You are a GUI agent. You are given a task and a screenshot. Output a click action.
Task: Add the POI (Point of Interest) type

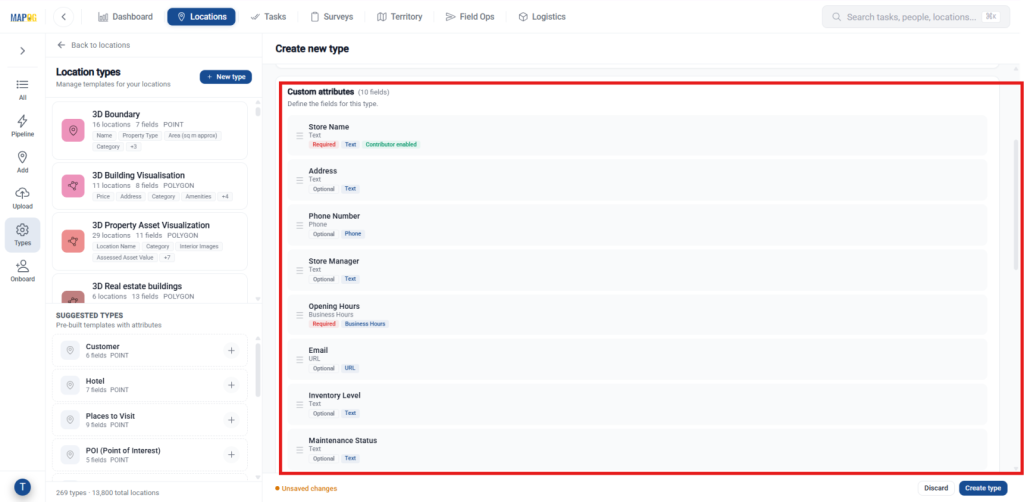tap(231, 454)
